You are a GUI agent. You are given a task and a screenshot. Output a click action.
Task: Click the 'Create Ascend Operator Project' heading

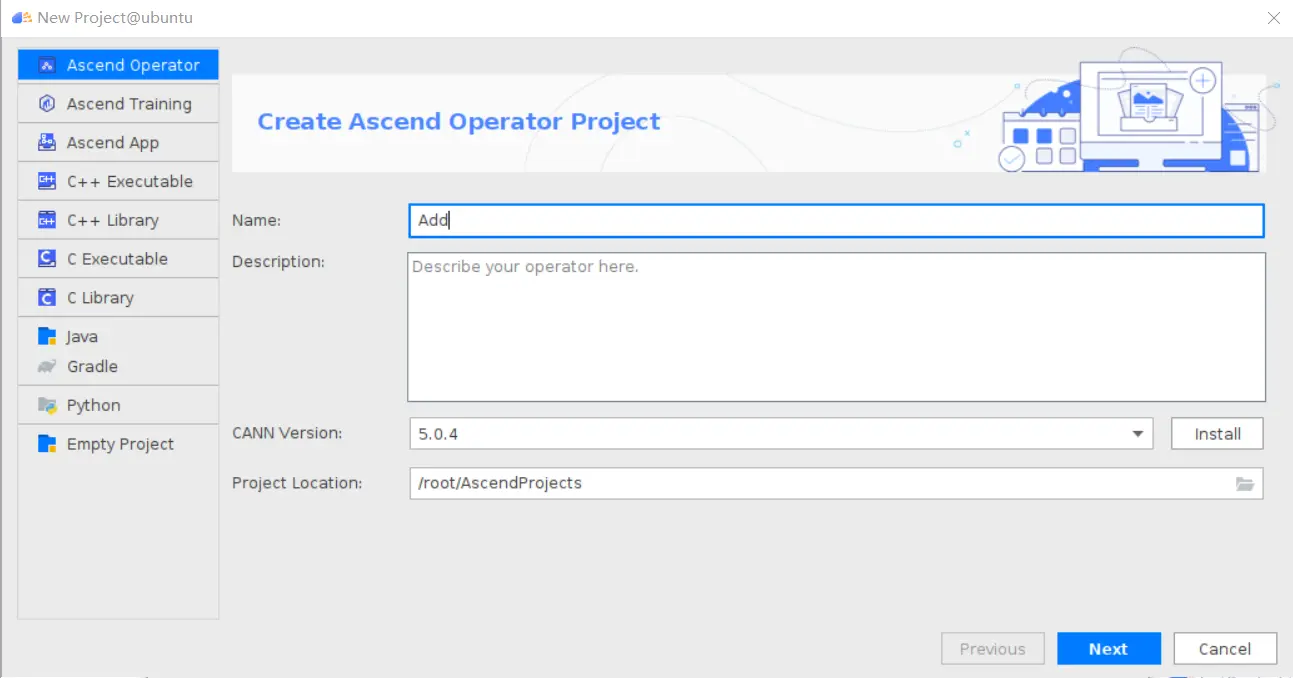pos(459,122)
